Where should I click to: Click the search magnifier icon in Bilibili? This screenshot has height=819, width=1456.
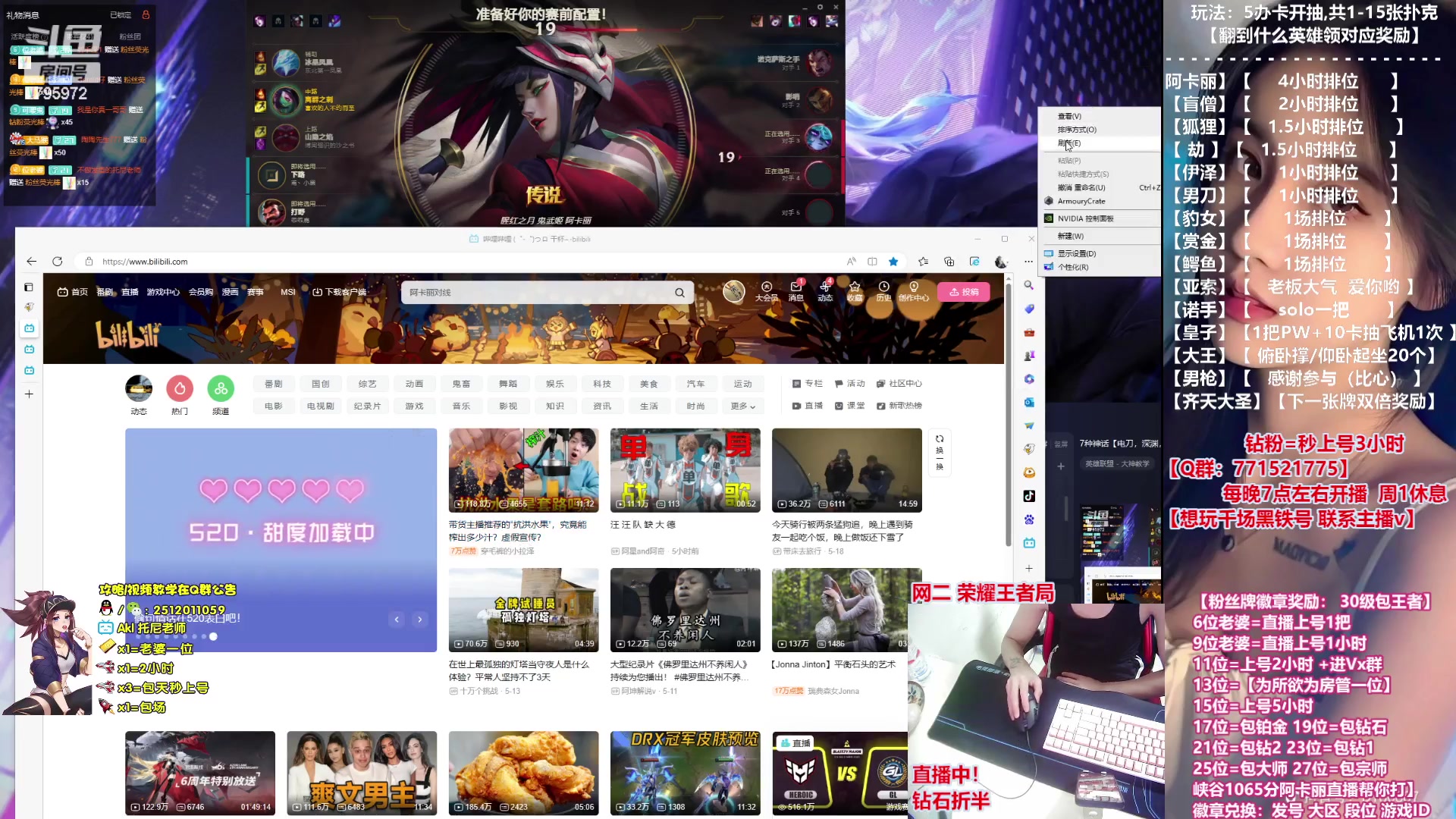click(679, 293)
